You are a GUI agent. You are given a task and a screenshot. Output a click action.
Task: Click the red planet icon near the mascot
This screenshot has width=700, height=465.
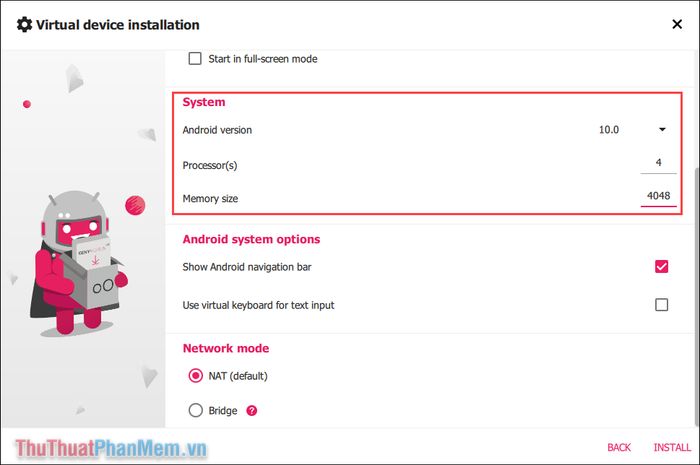pyautogui.click(x=135, y=205)
